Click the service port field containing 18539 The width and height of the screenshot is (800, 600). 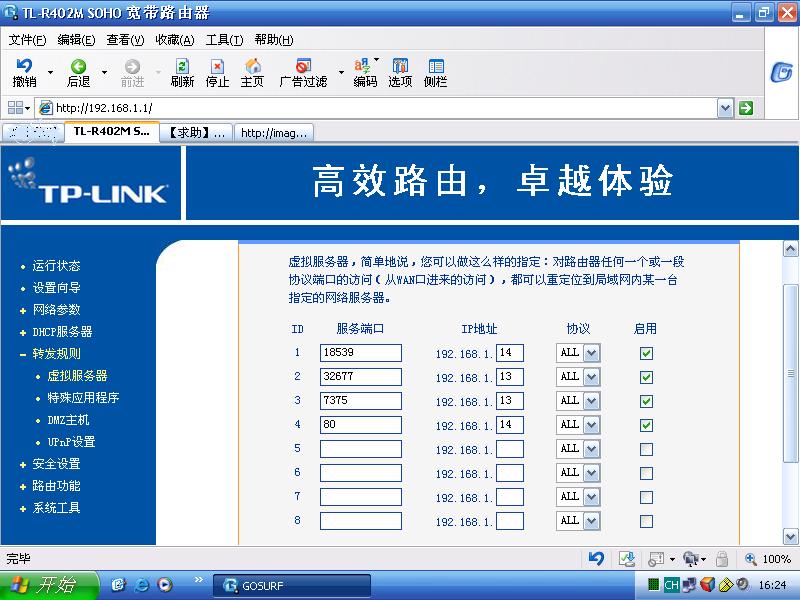361,353
